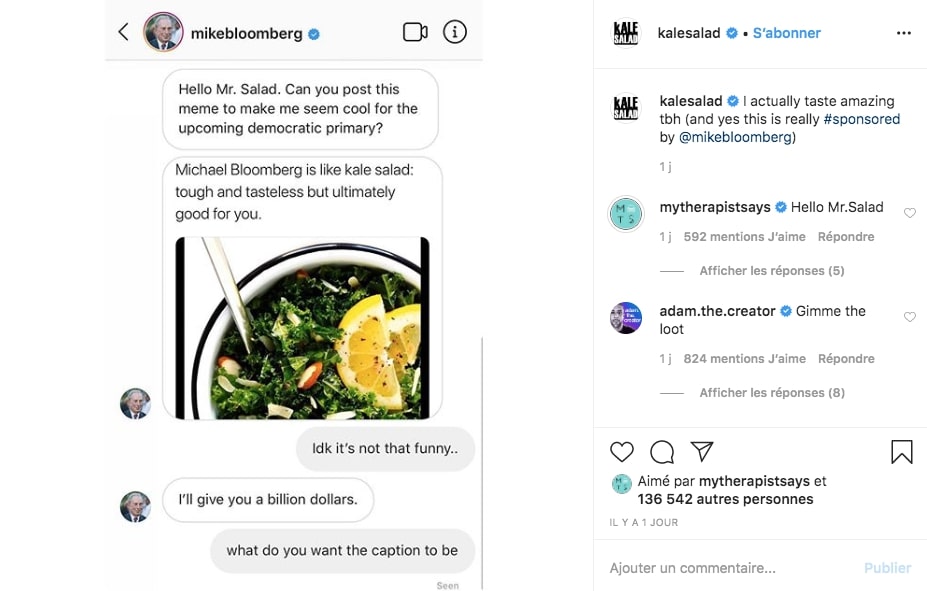This screenshot has height=591, width=927.
Task: Expand replies for mytherapistsays' comment
Action: point(771,270)
